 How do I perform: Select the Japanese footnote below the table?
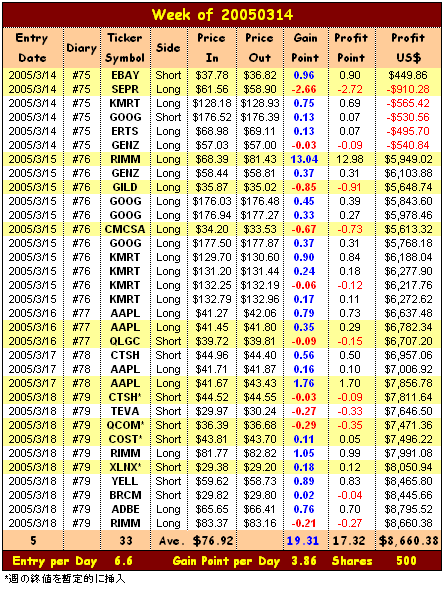click(65, 579)
